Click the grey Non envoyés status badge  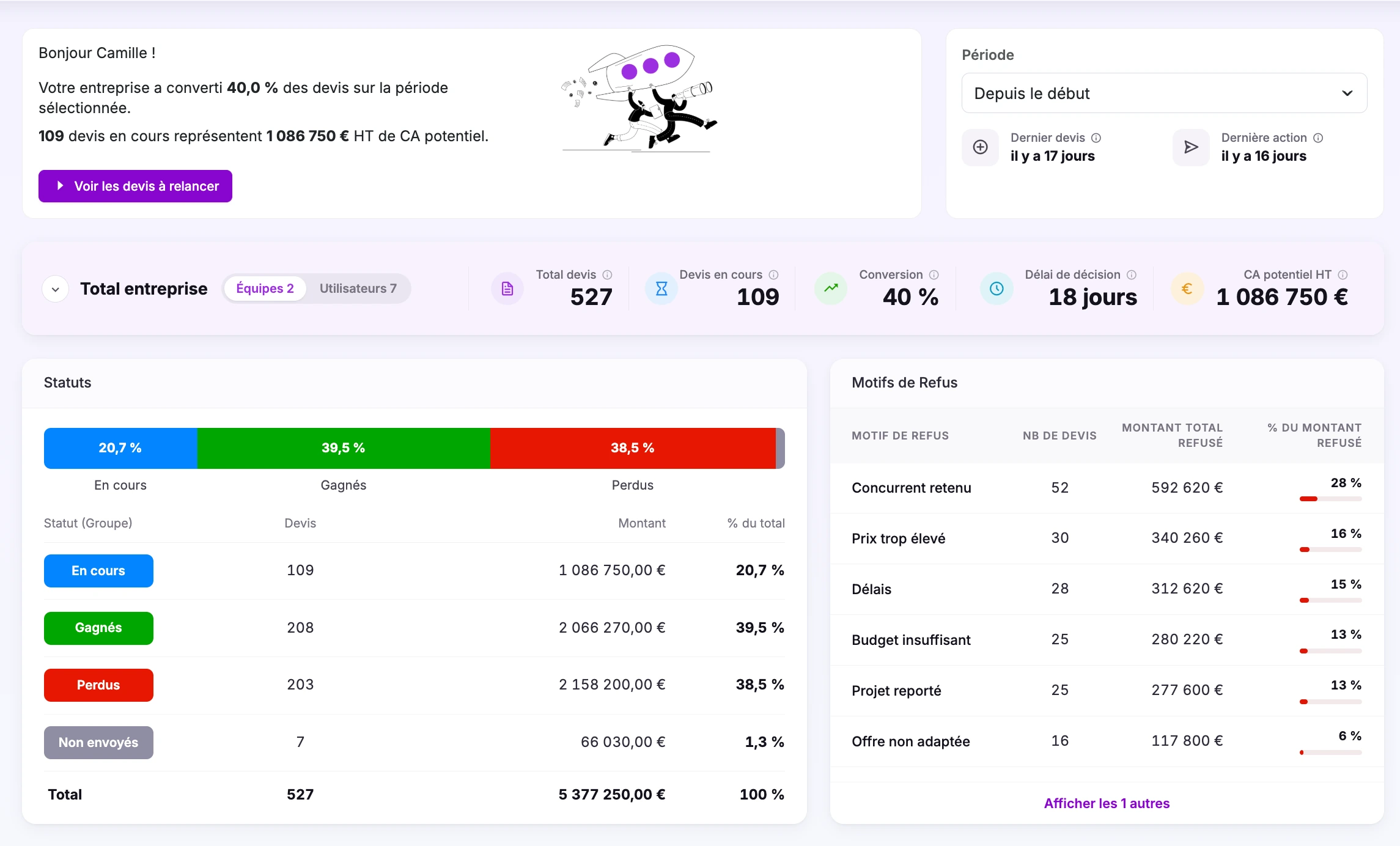coord(98,743)
